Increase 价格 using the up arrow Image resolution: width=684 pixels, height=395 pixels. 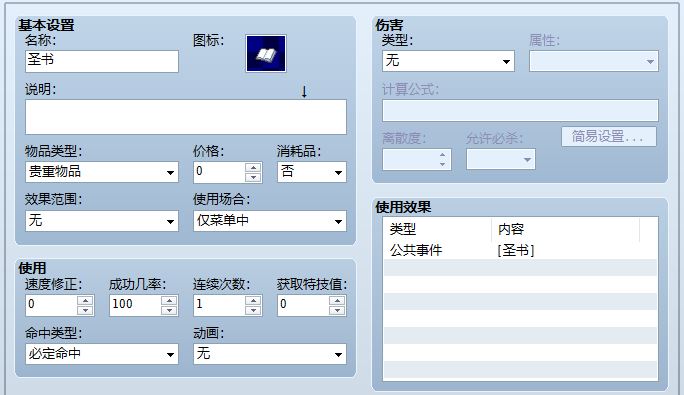click(253, 167)
